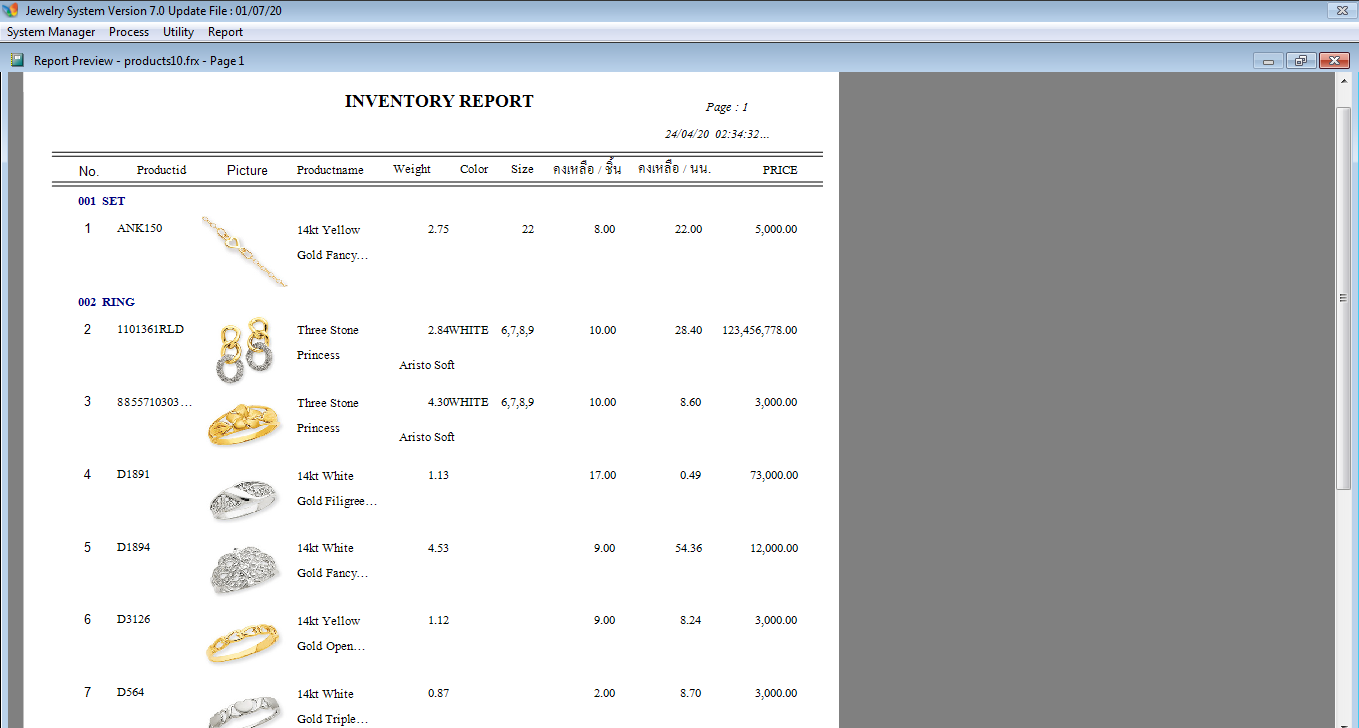Click the Report Preview window icon
The height and width of the screenshot is (728, 1359).
(x=17, y=60)
